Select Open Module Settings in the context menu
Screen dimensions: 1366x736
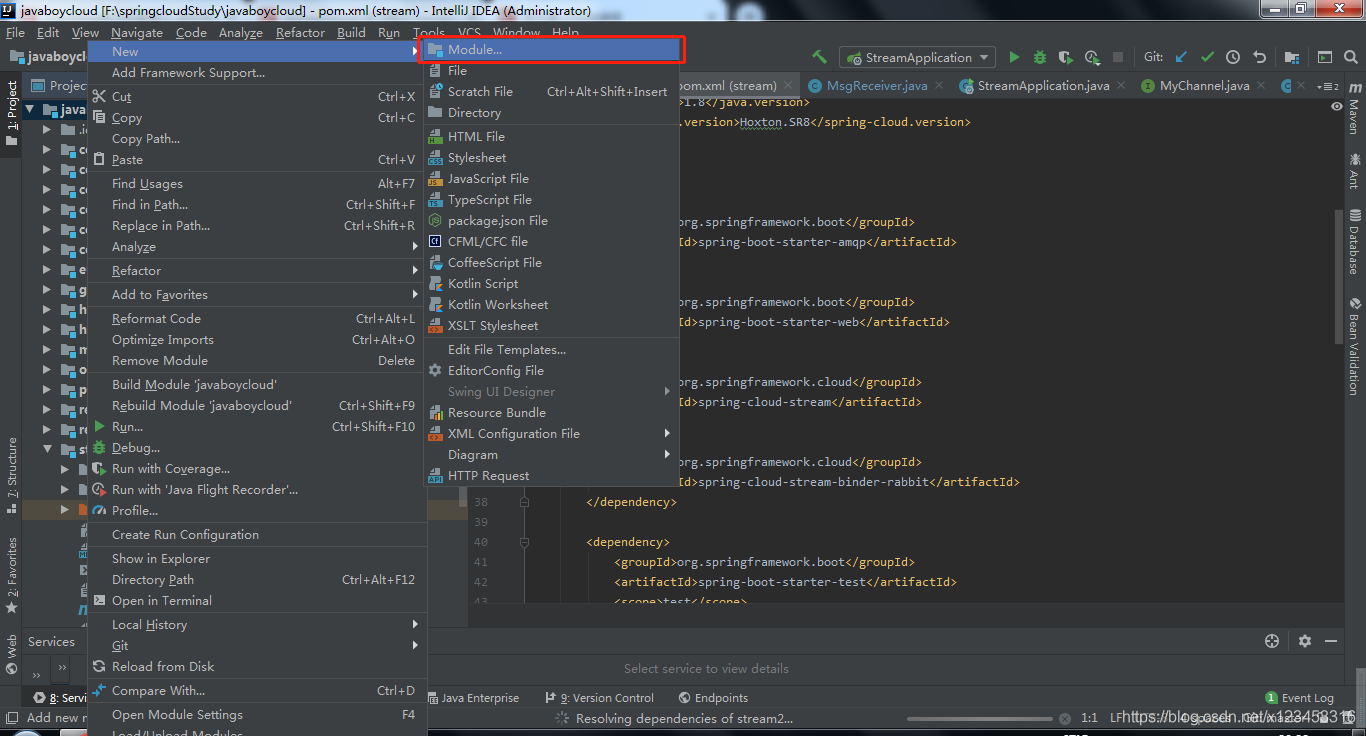(257, 714)
